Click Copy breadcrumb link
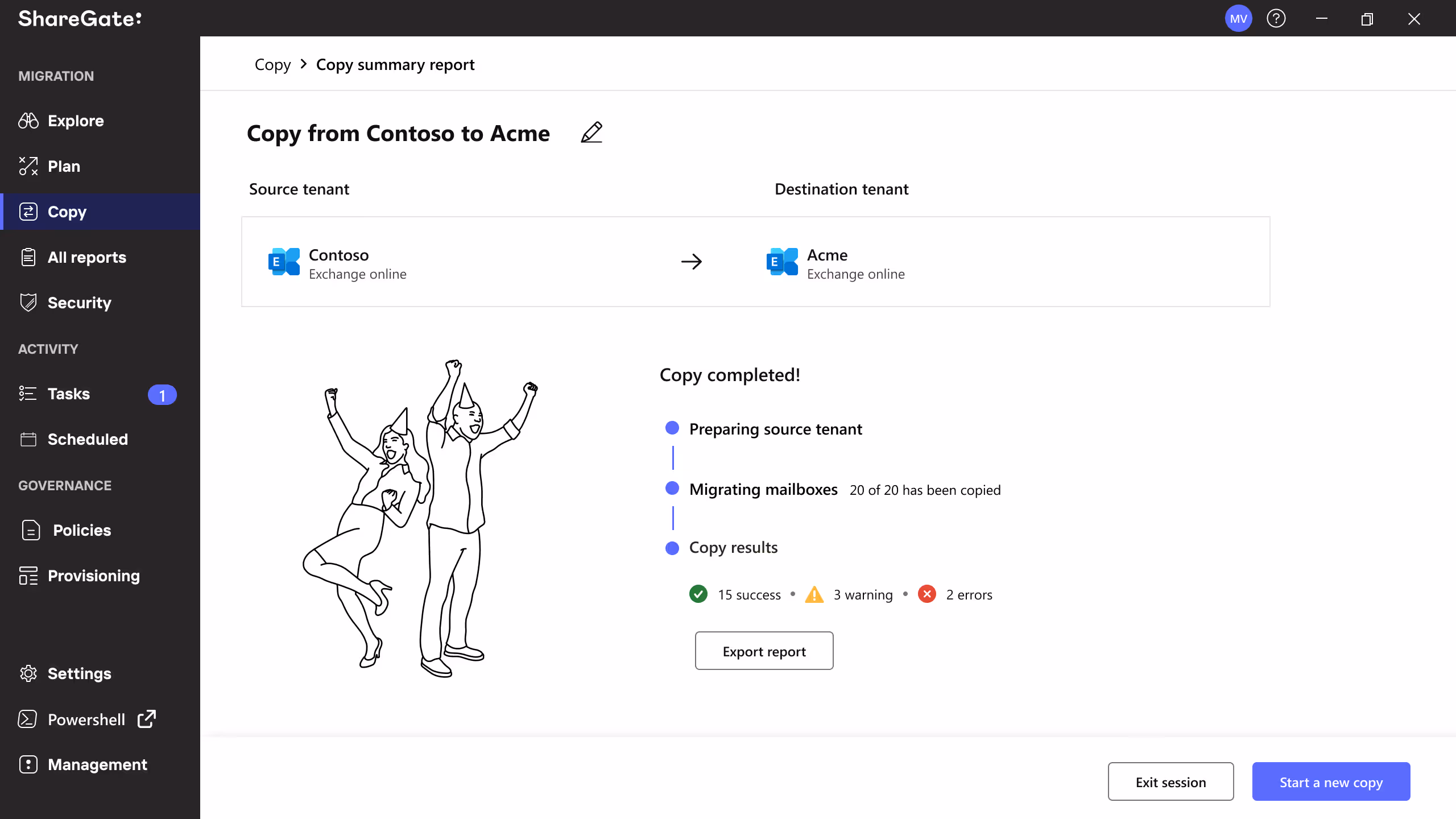The image size is (1456, 819). (272, 65)
